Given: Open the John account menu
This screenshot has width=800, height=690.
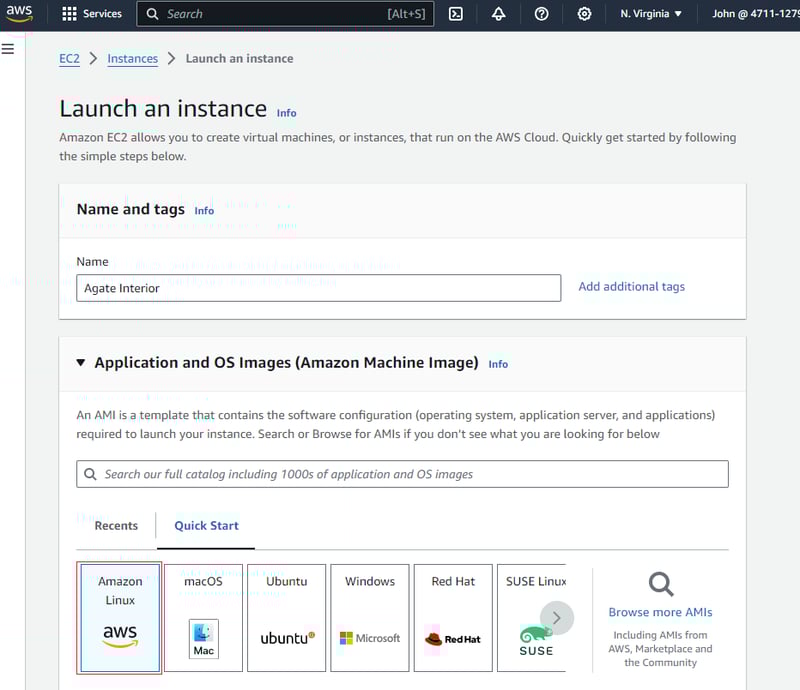Looking at the screenshot, I should tap(756, 14).
